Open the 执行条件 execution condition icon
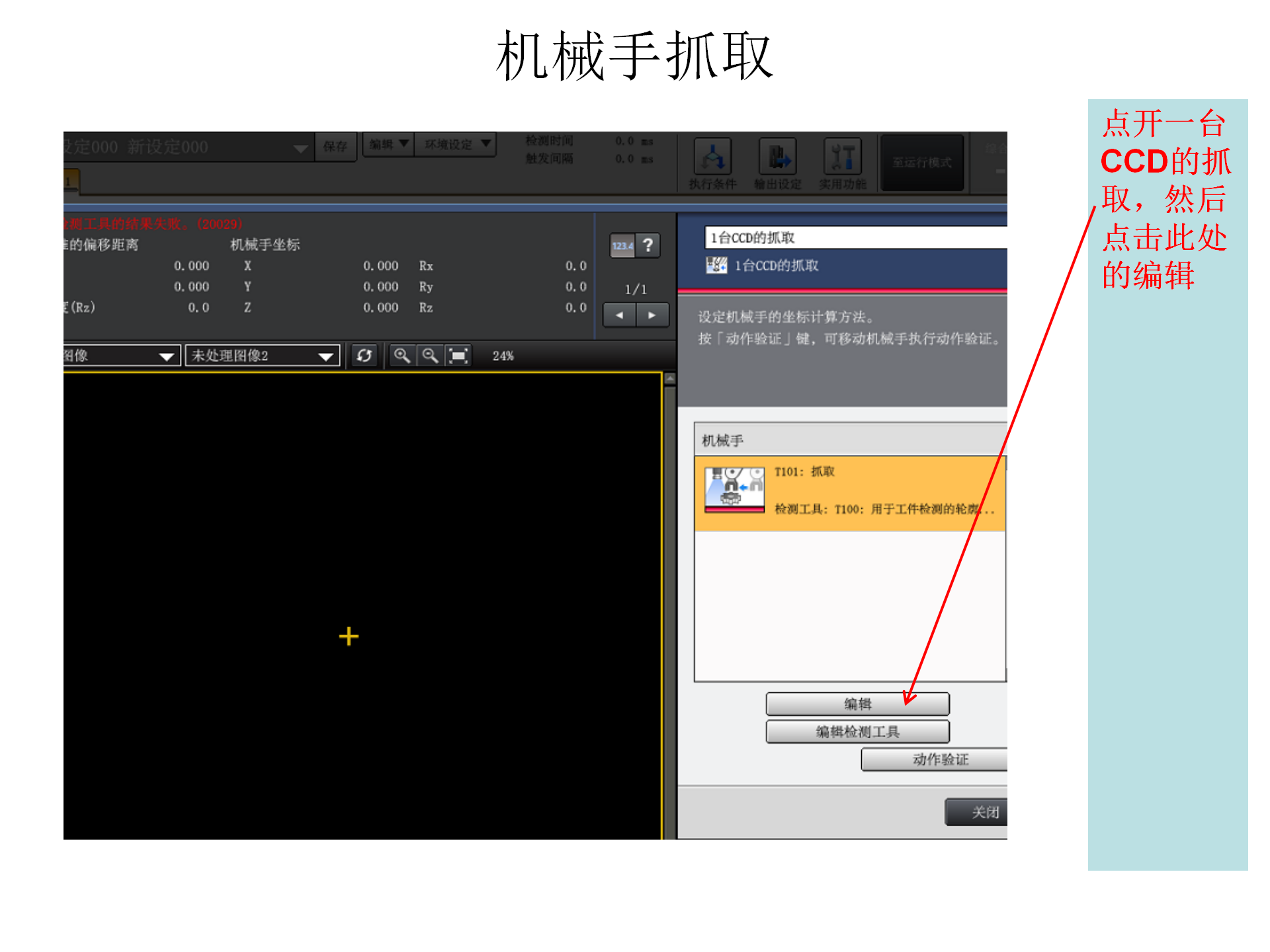The width and height of the screenshot is (1270, 952). coord(712,164)
